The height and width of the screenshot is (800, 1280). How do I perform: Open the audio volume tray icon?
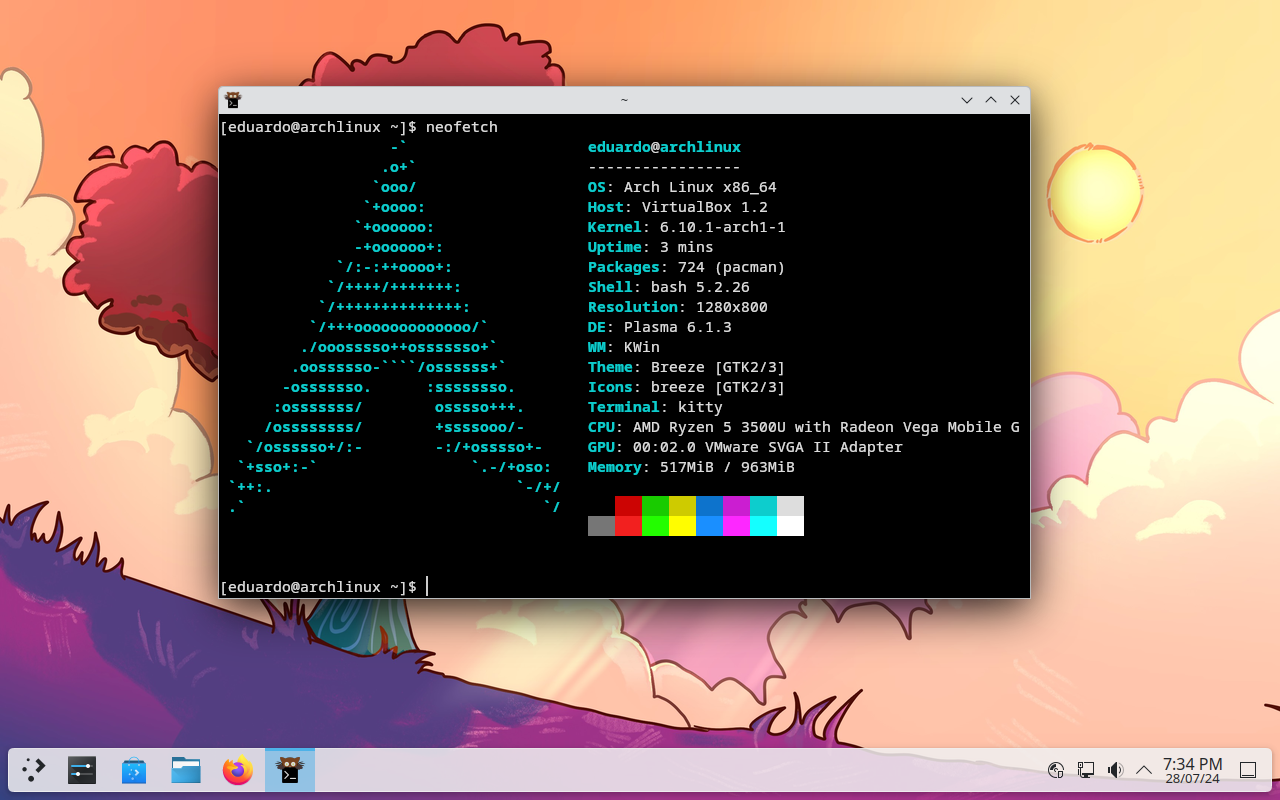click(1115, 770)
